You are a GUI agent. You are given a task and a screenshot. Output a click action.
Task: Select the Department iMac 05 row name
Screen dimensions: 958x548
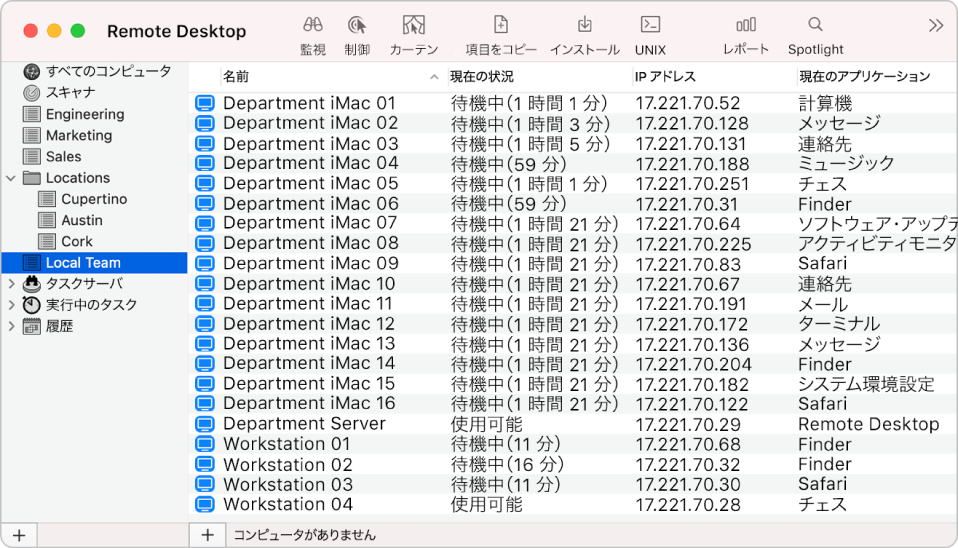tap(310, 183)
